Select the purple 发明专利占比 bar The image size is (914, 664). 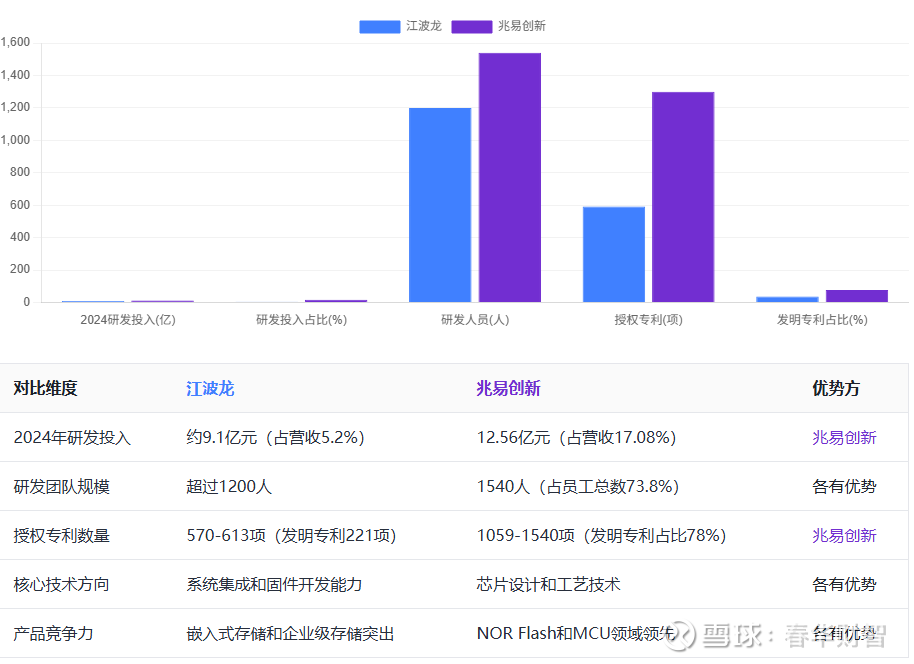857,296
